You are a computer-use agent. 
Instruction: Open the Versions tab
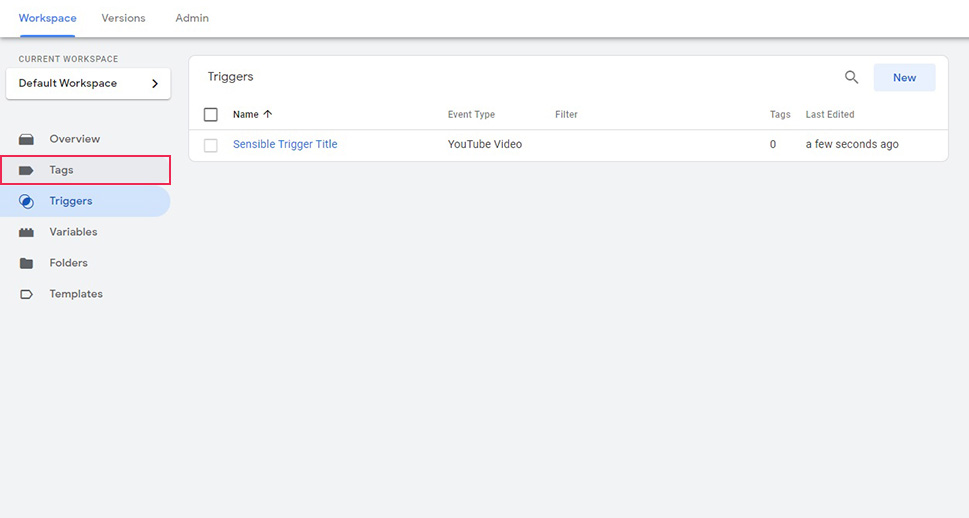124,18
